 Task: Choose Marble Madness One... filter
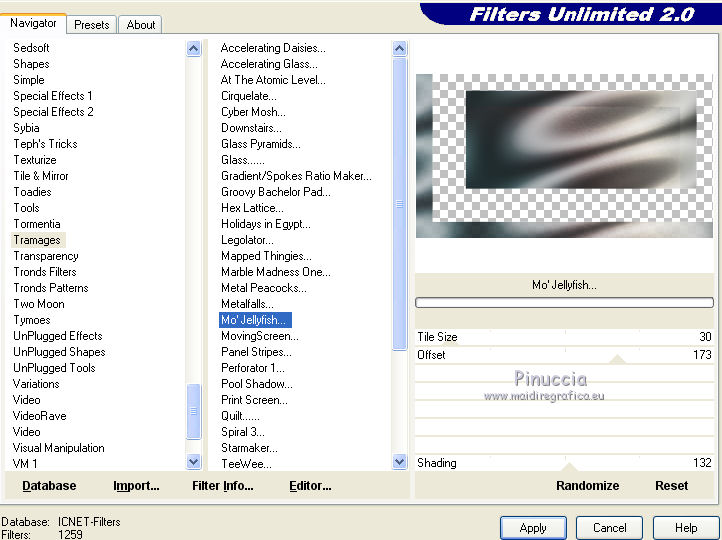pyautogui.click(x=276, y=272)
